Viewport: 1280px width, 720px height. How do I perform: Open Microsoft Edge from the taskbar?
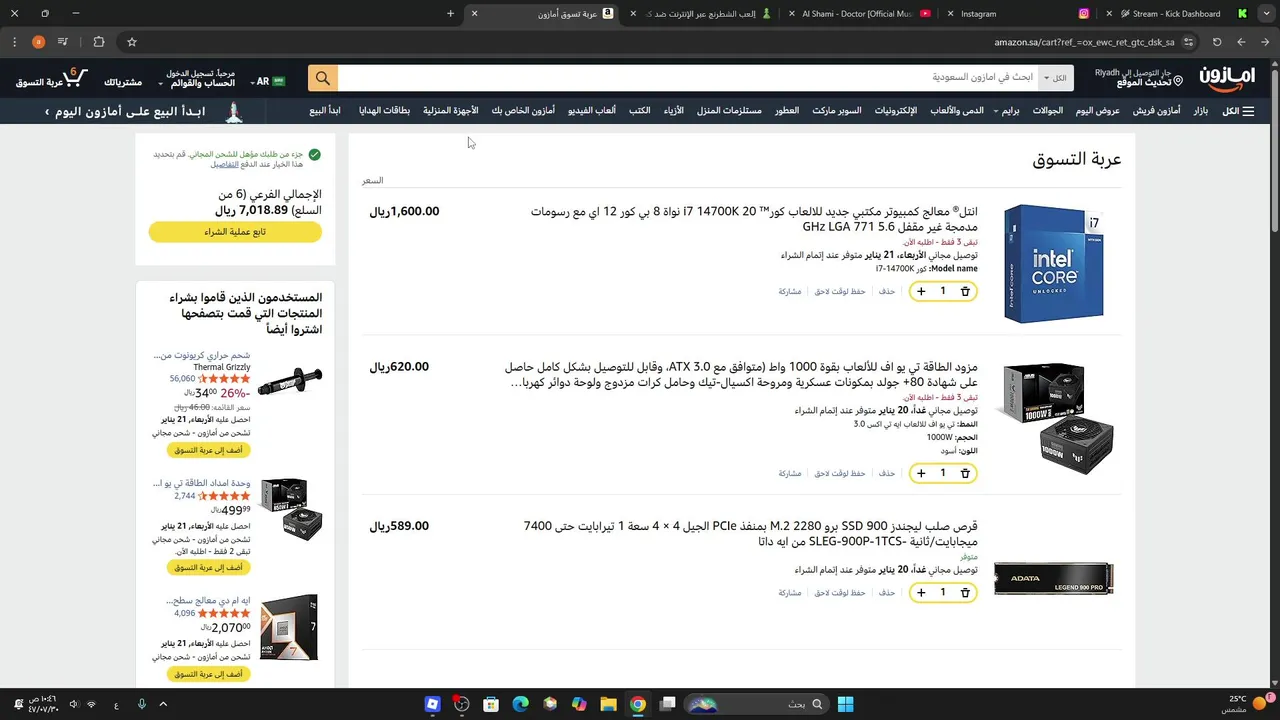pyautogui.click(x=520, y=704)
